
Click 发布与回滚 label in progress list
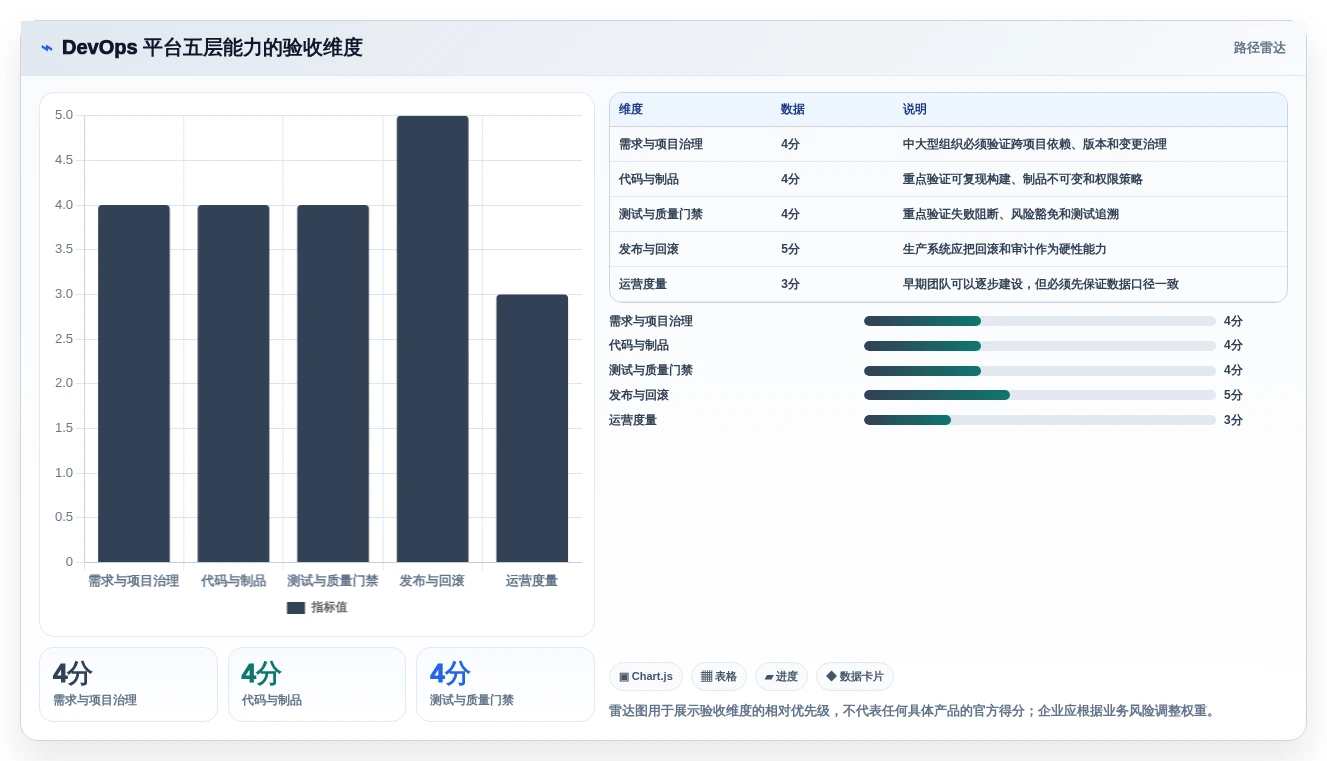[639, 395]
